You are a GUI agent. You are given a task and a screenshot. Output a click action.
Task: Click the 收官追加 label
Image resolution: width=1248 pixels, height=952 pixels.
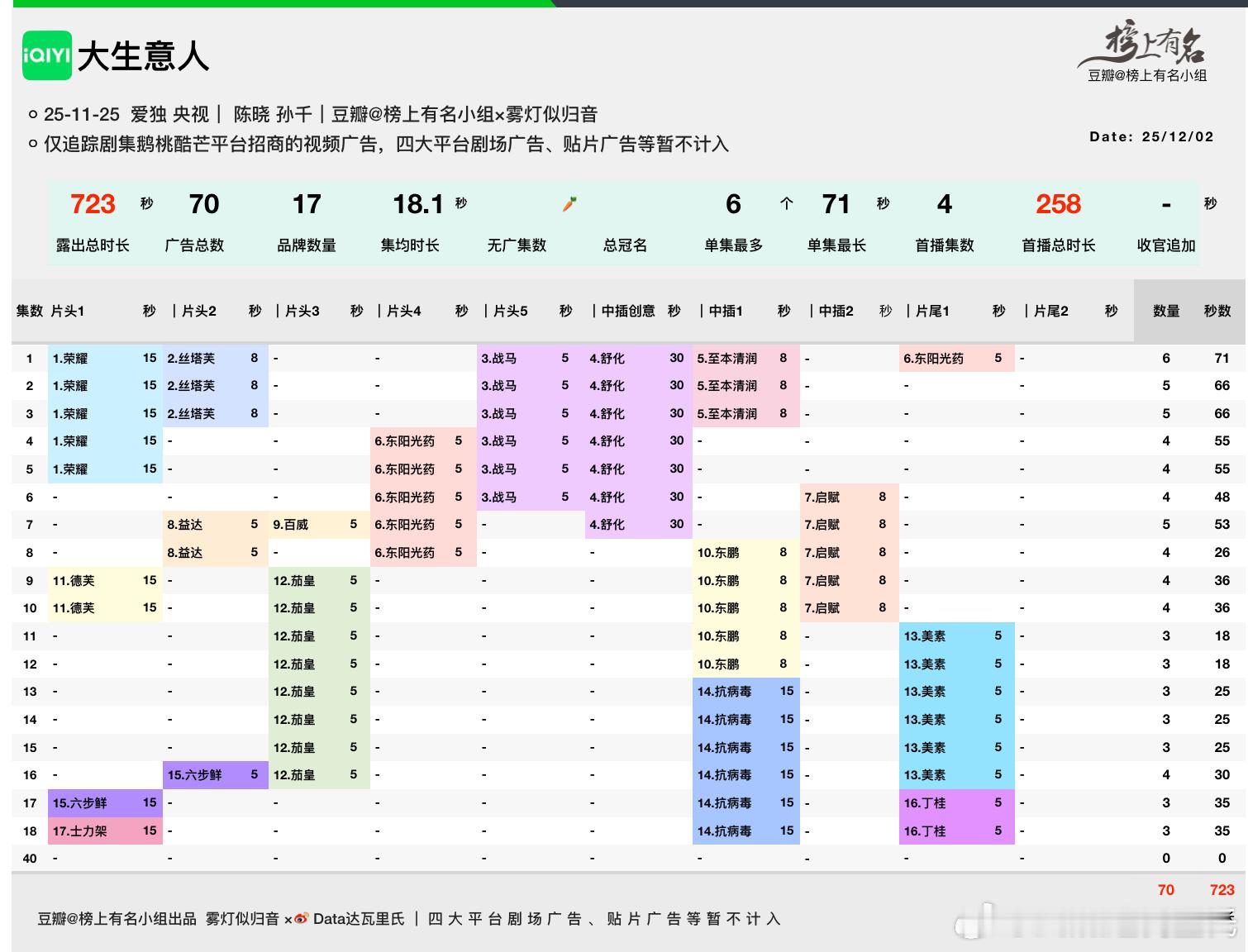pos(1166,245)
